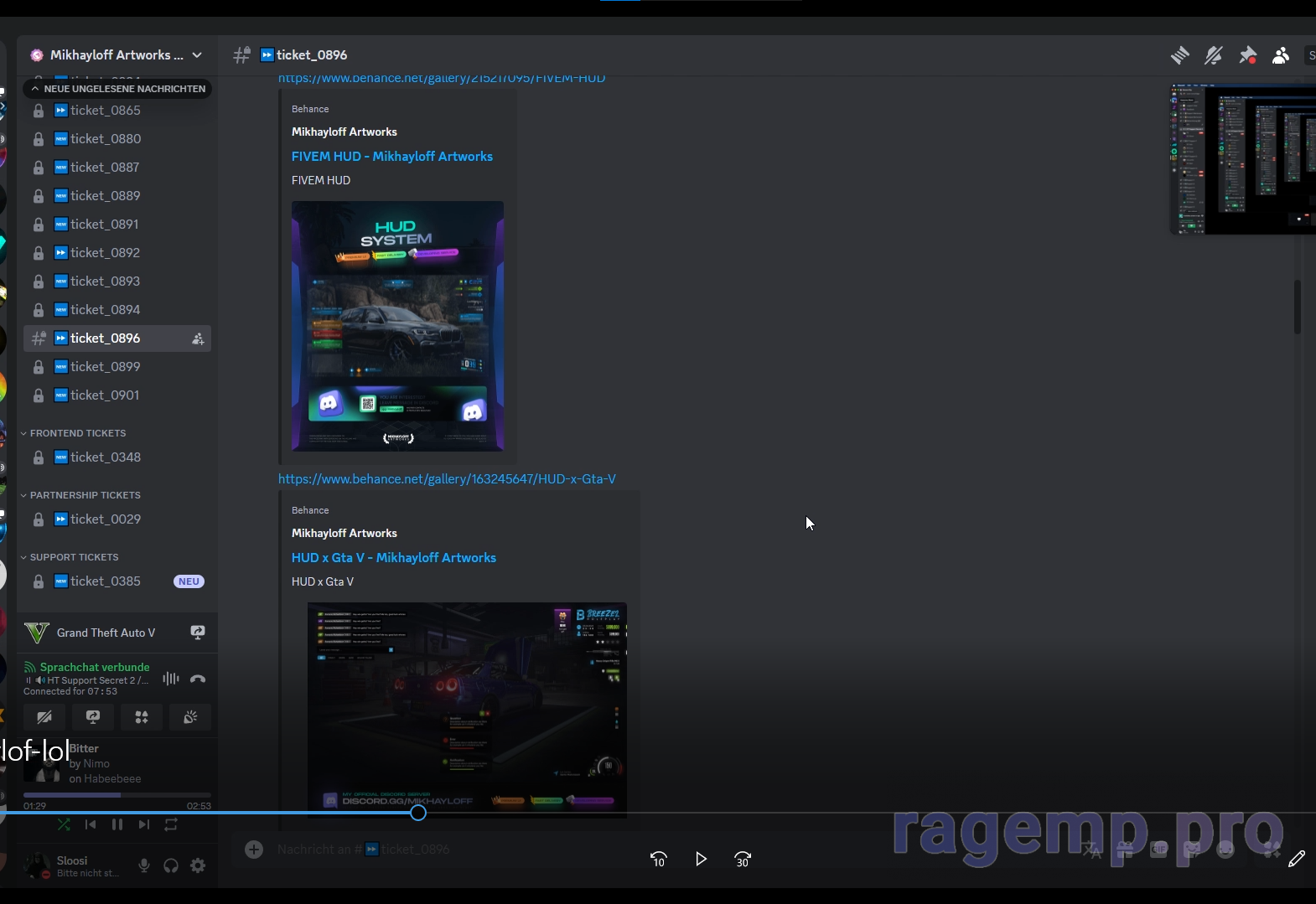Open partnership ticket_0029
1316x904 pixels.
click(x=117, y=519)
